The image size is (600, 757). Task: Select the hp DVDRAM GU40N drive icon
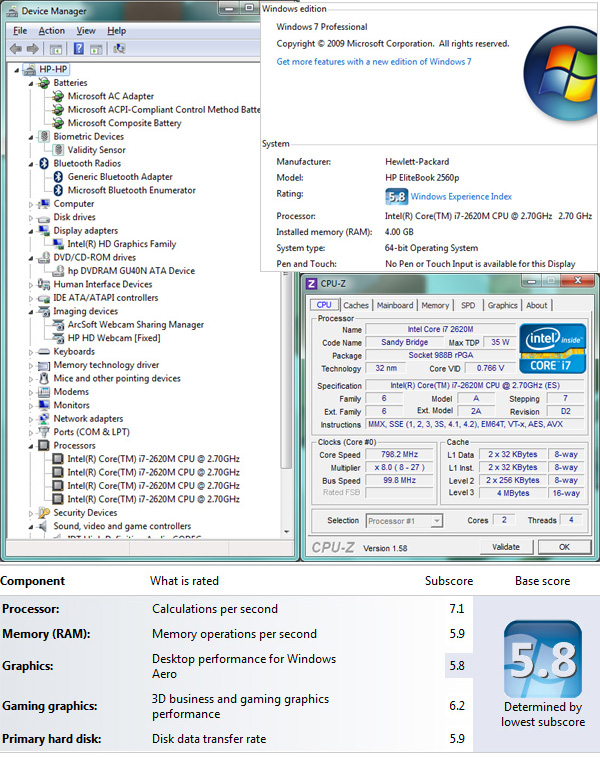58,271
